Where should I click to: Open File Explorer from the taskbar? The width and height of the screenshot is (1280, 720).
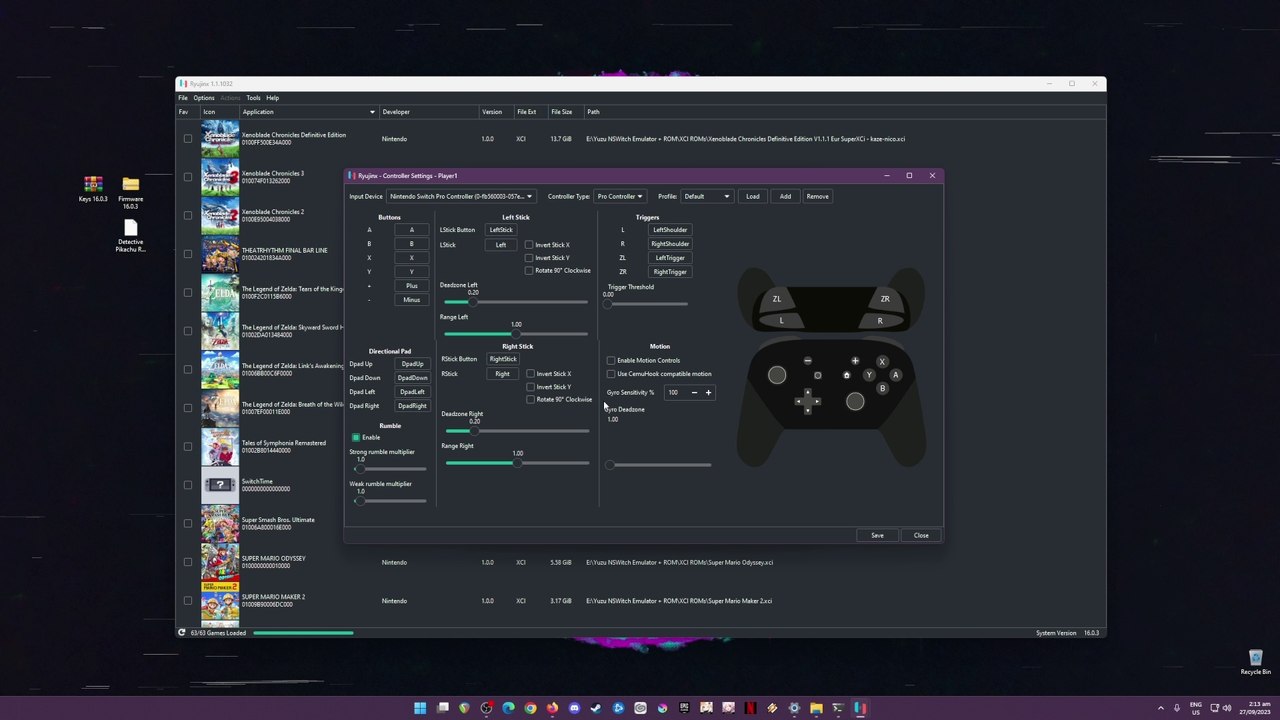click(x=816, y=708)
